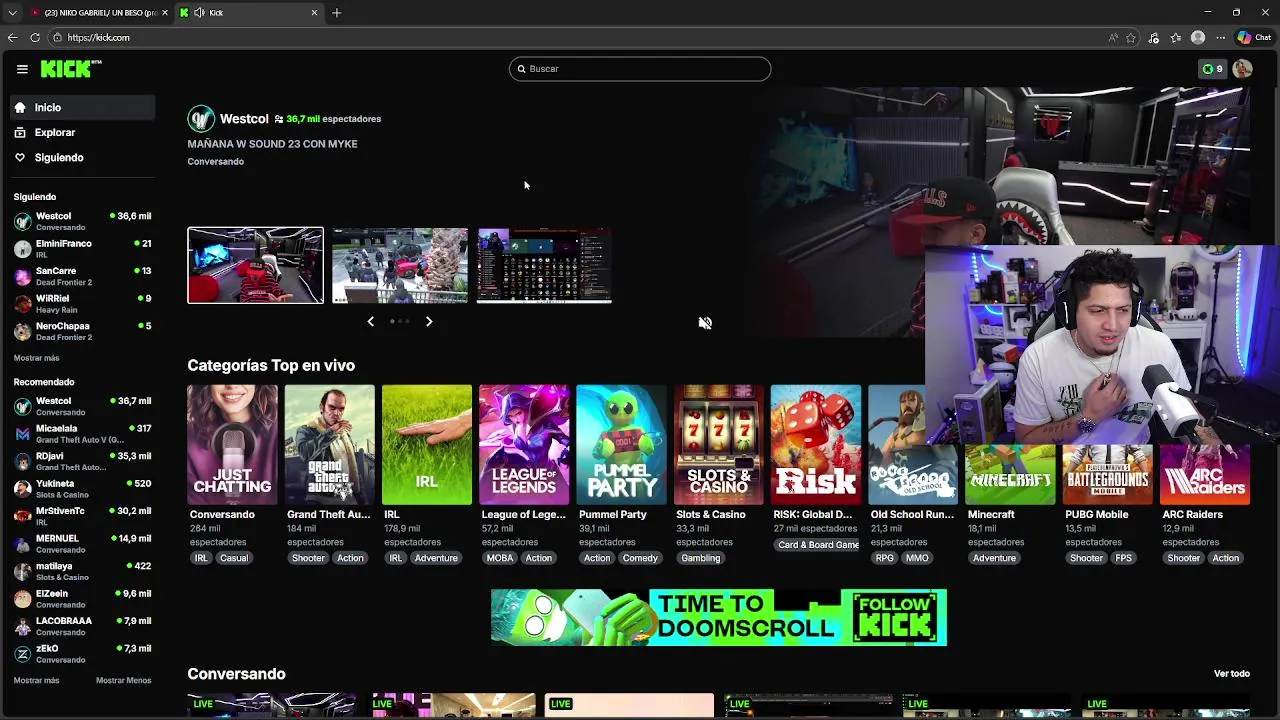1280x720 pixels.
Task: Click the Buscar search field
Action: [x=640, y=69]
